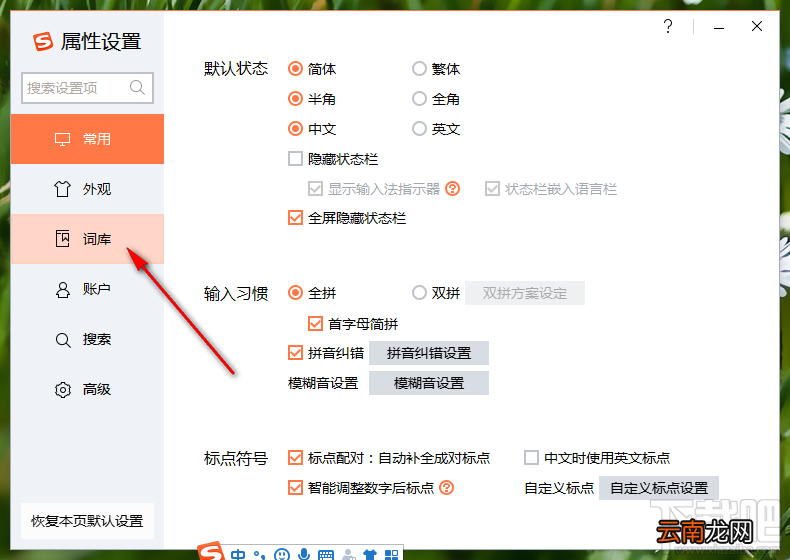The image size is (790, 560).
Task: Toggle 智能调整数字后标点 checkbox
Action: [x=295, y=487]
